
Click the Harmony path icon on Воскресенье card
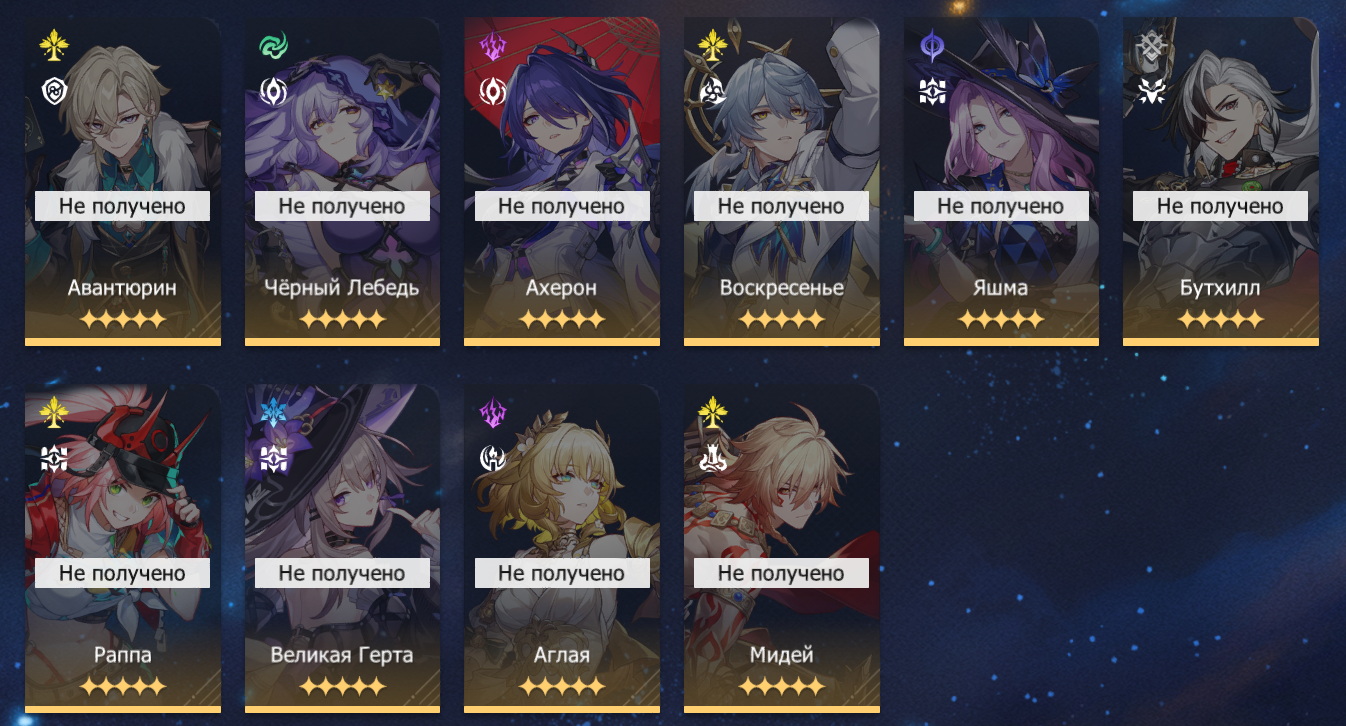point(712,91)
